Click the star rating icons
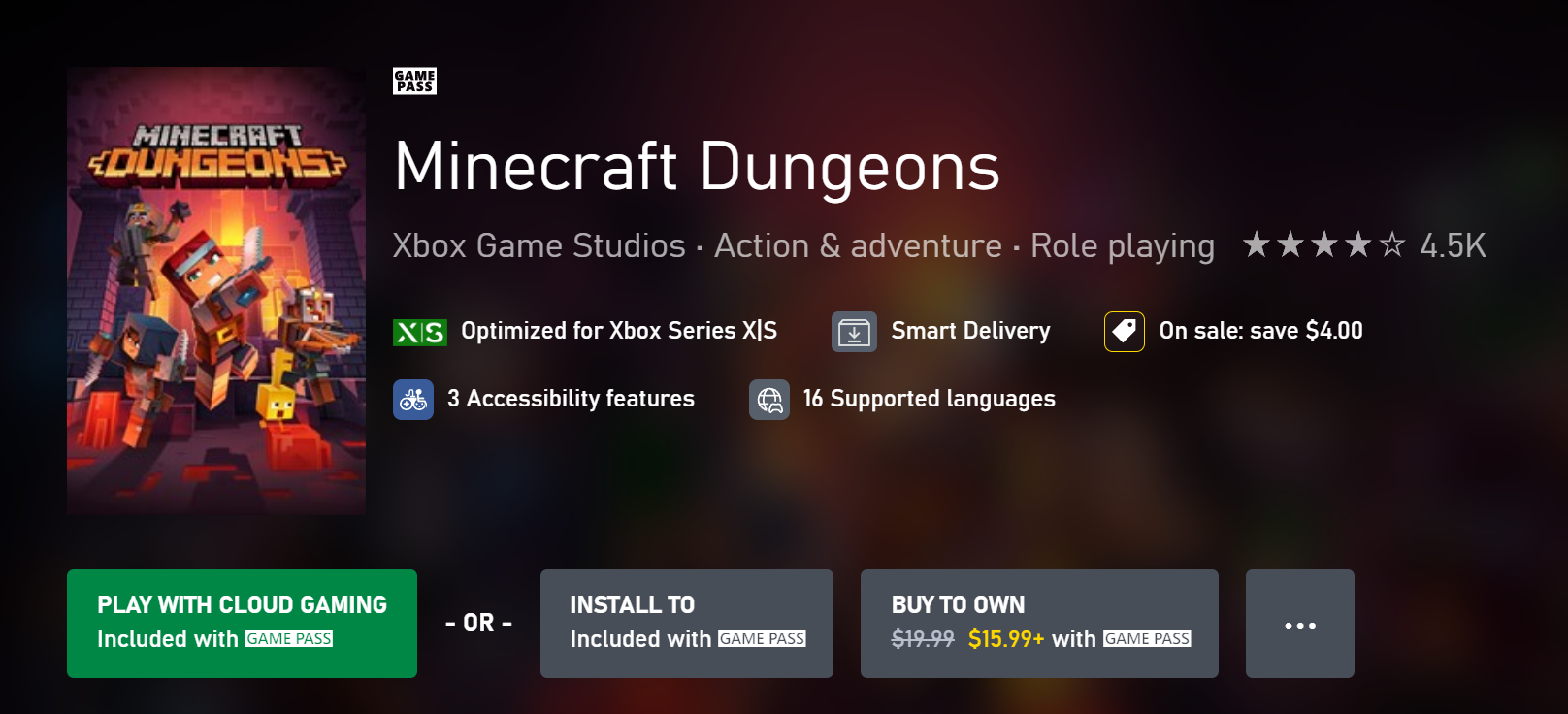This screenshot has width=1568, height=714. 1323,245
